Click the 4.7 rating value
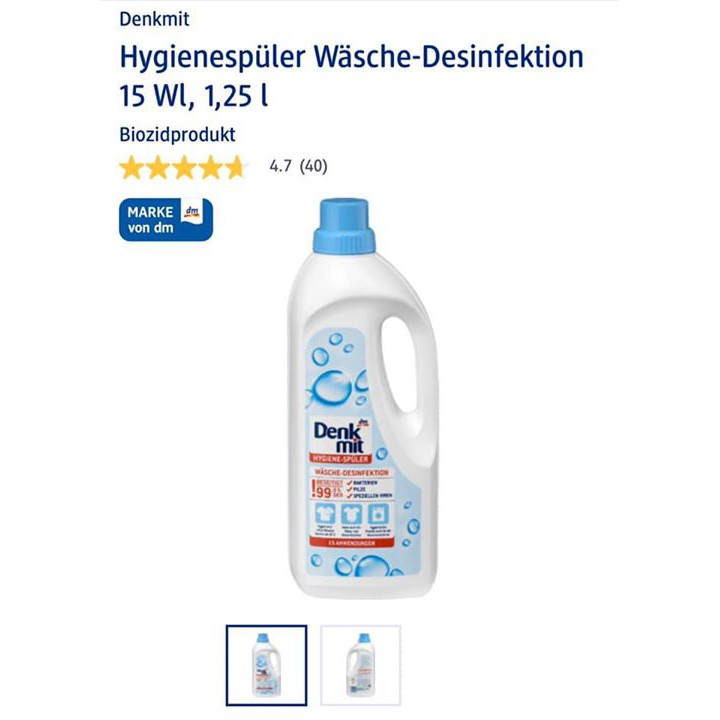Screen dimensions: 720x720 click(x=280, y=166)
